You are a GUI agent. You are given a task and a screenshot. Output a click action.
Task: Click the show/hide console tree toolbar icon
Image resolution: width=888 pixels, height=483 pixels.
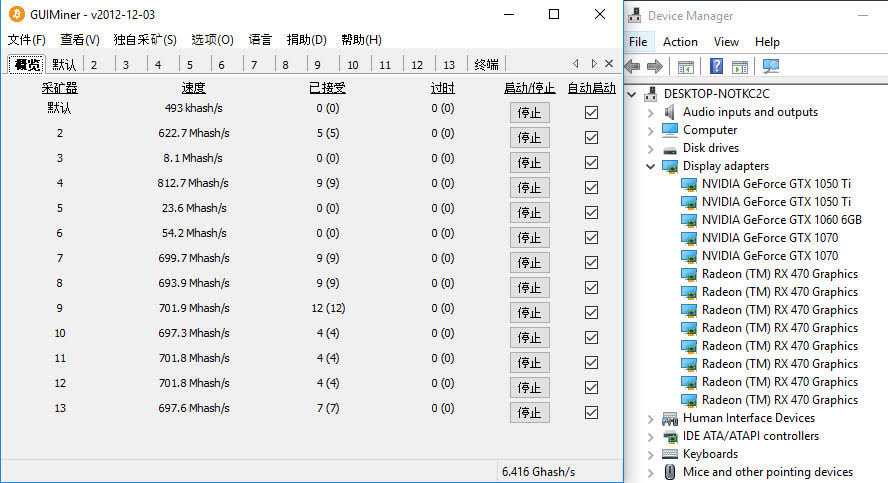686,67
